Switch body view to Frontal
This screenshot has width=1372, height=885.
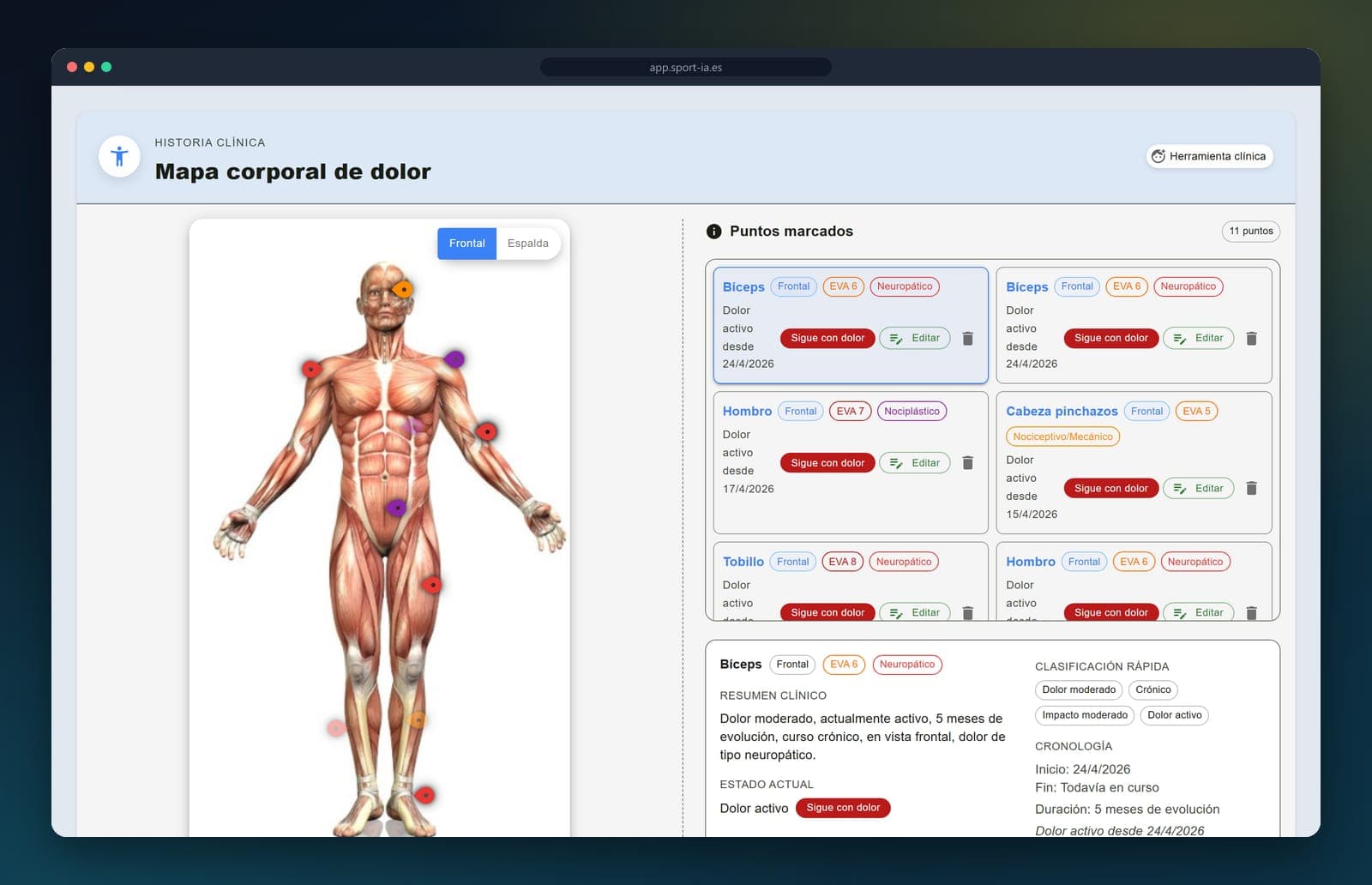(466, 244)
